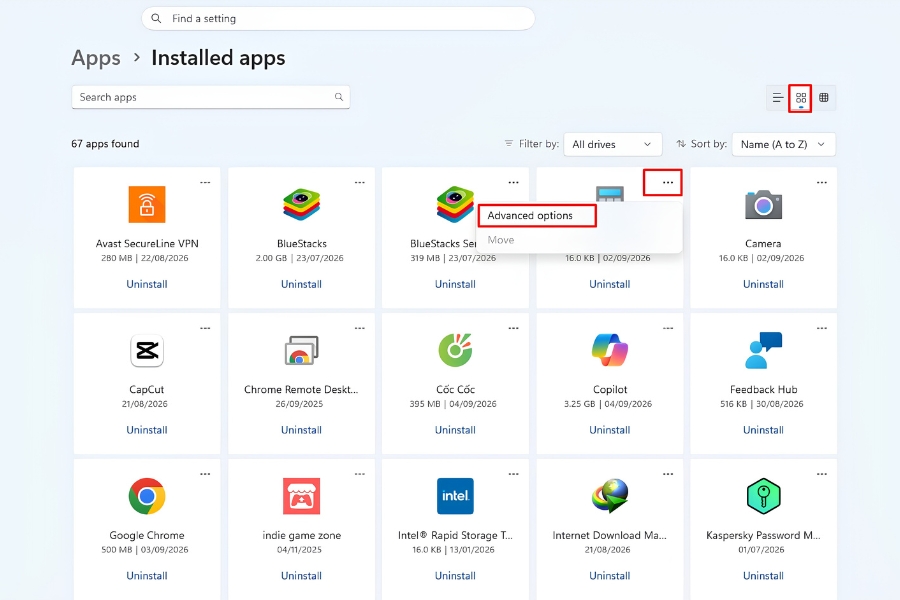Click the Feedback Hub app name
The height and width of the screenshot is (600, 900).
coord(763,389)
